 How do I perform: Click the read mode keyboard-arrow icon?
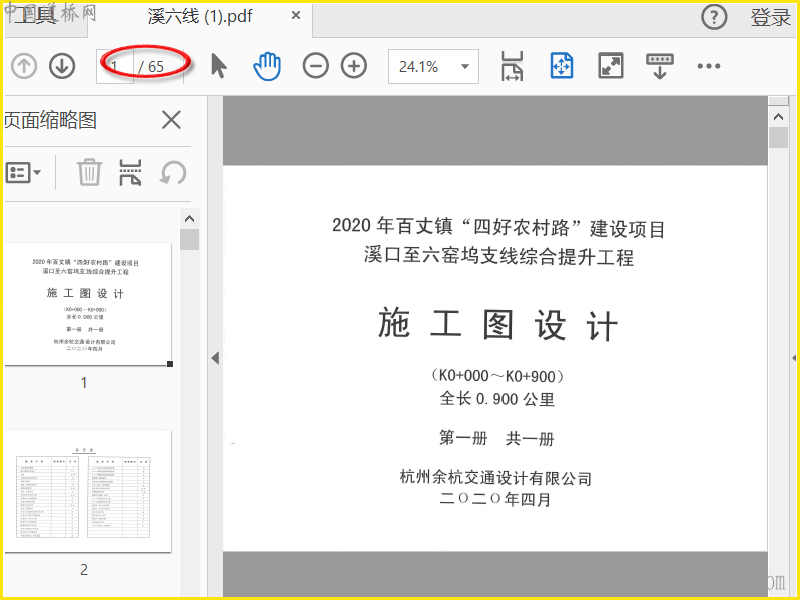[660, 66]
